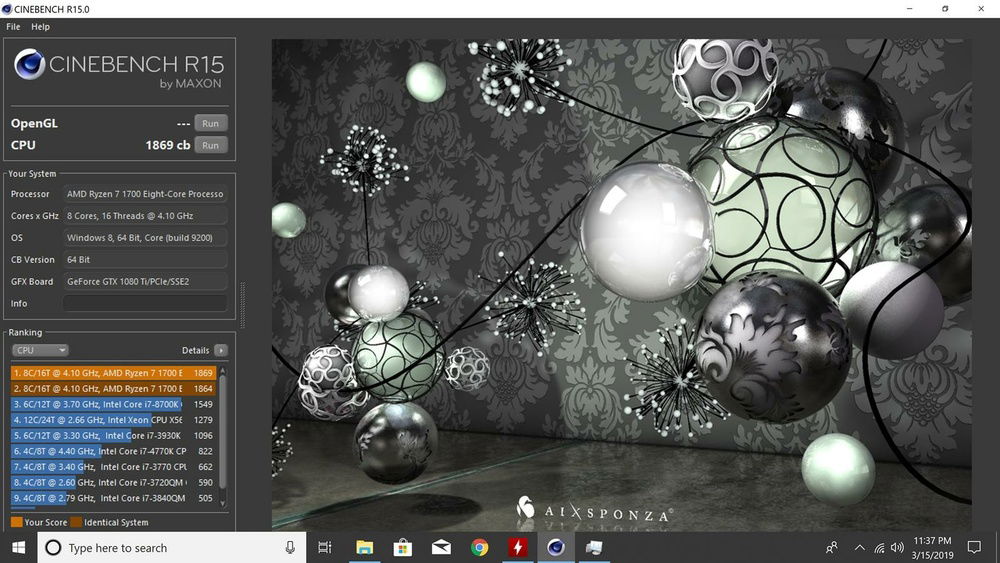Run the OpenGL benchmark
The width and height of the screenshot is (1000, 563).
(x=210, y=124)
